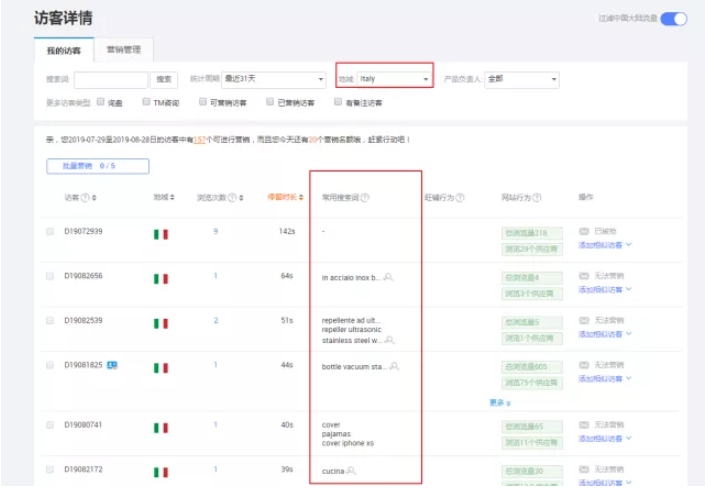Image resolution: width=705 pixels, height=489 pixels.
Task: Click into the 搜索词 input field
Action: pyautogui.click(x=110, y=79)
